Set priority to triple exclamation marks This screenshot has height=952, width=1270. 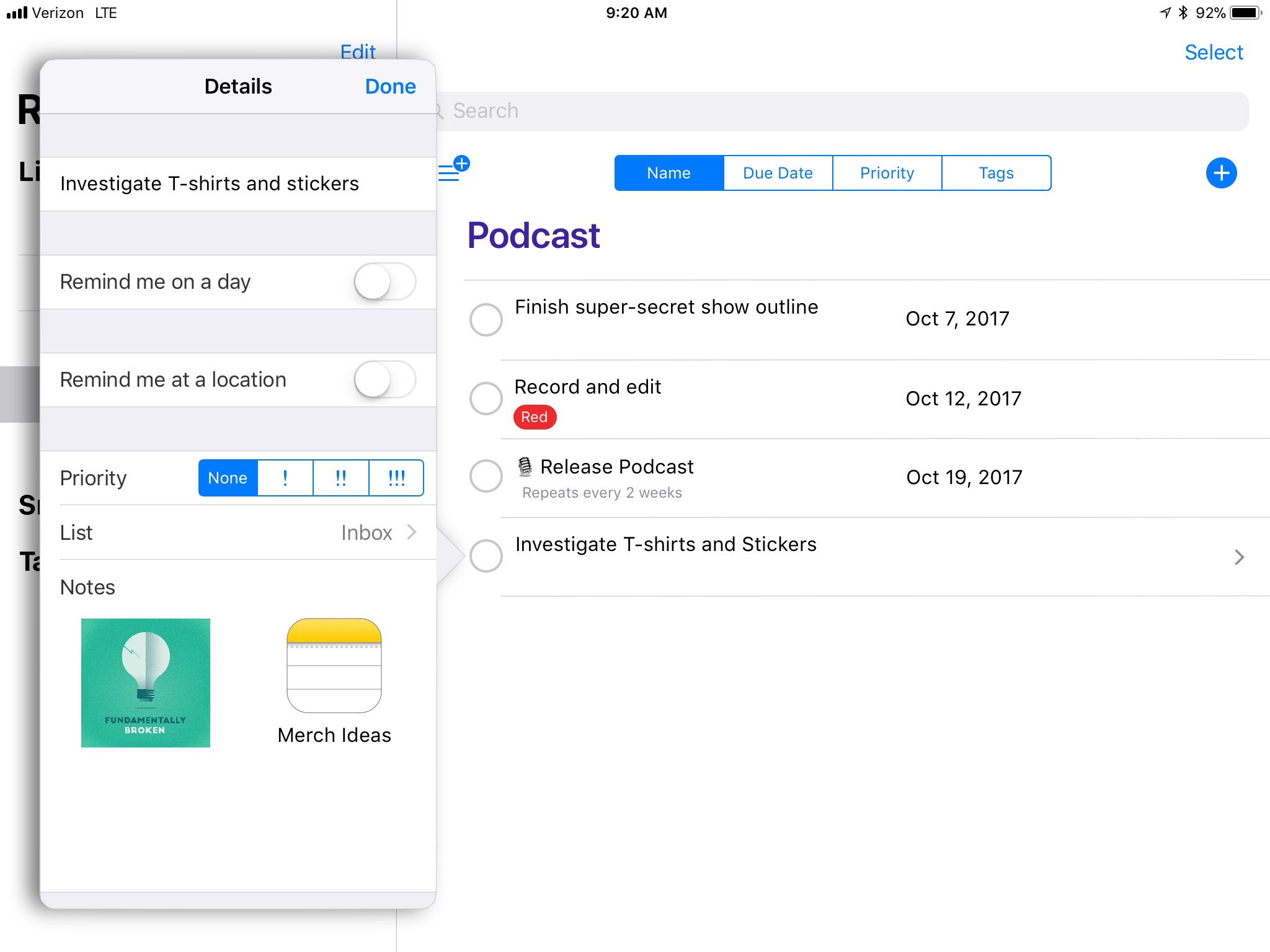pos(396,478)
